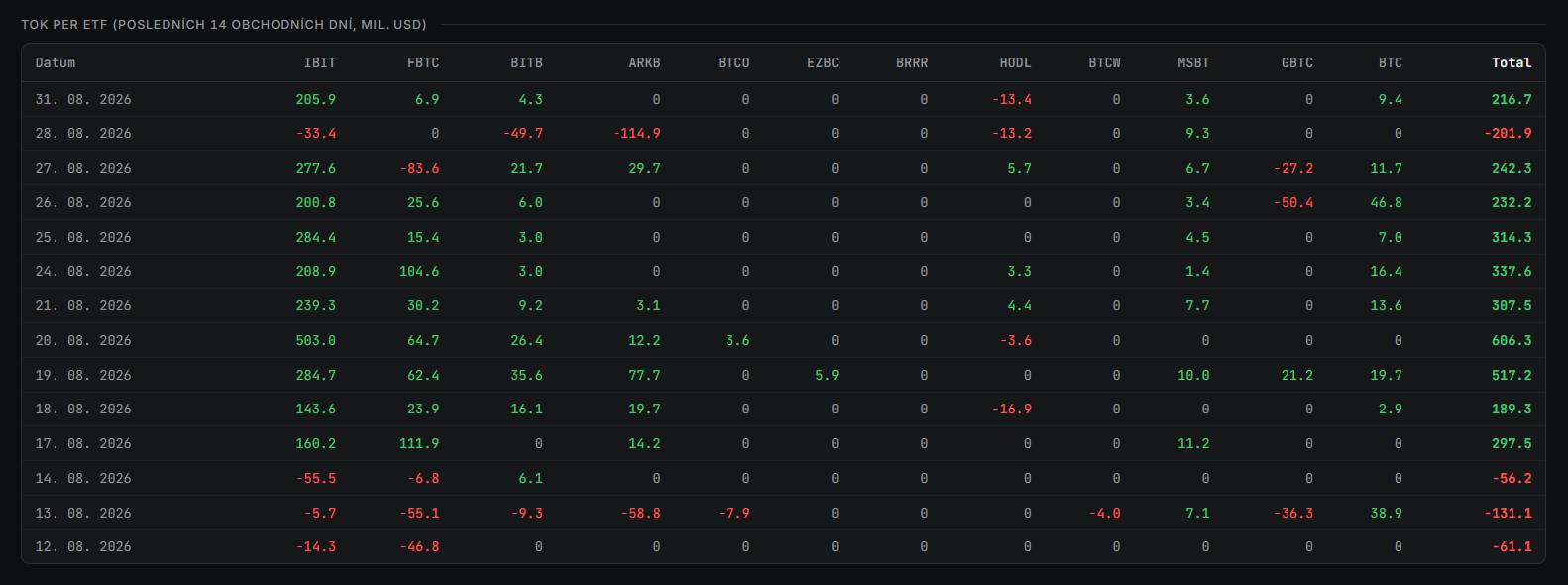
Task: Click the IBIT column header
Action: coord(319,62)
